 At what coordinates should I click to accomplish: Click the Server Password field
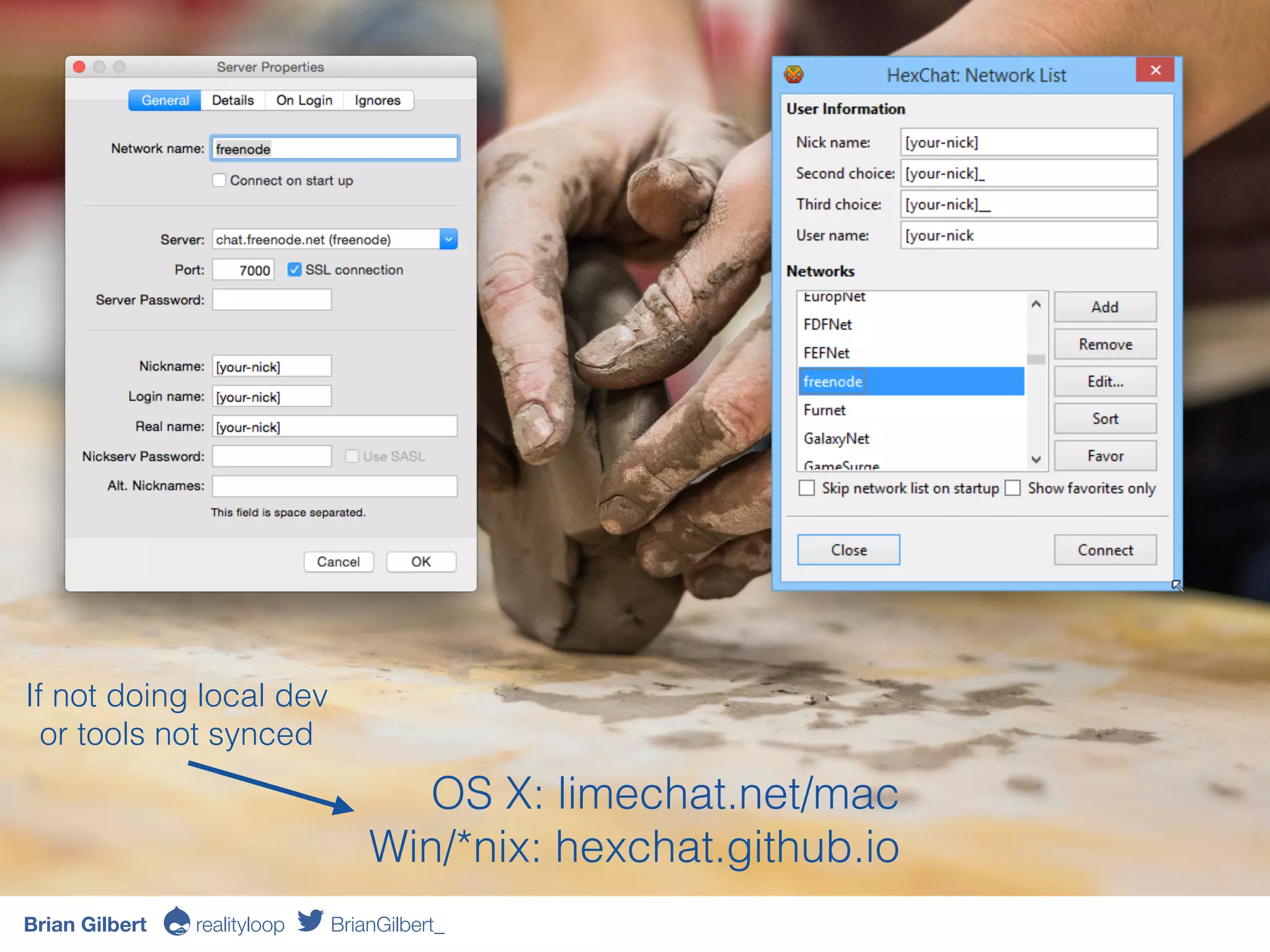click(272, 300)
